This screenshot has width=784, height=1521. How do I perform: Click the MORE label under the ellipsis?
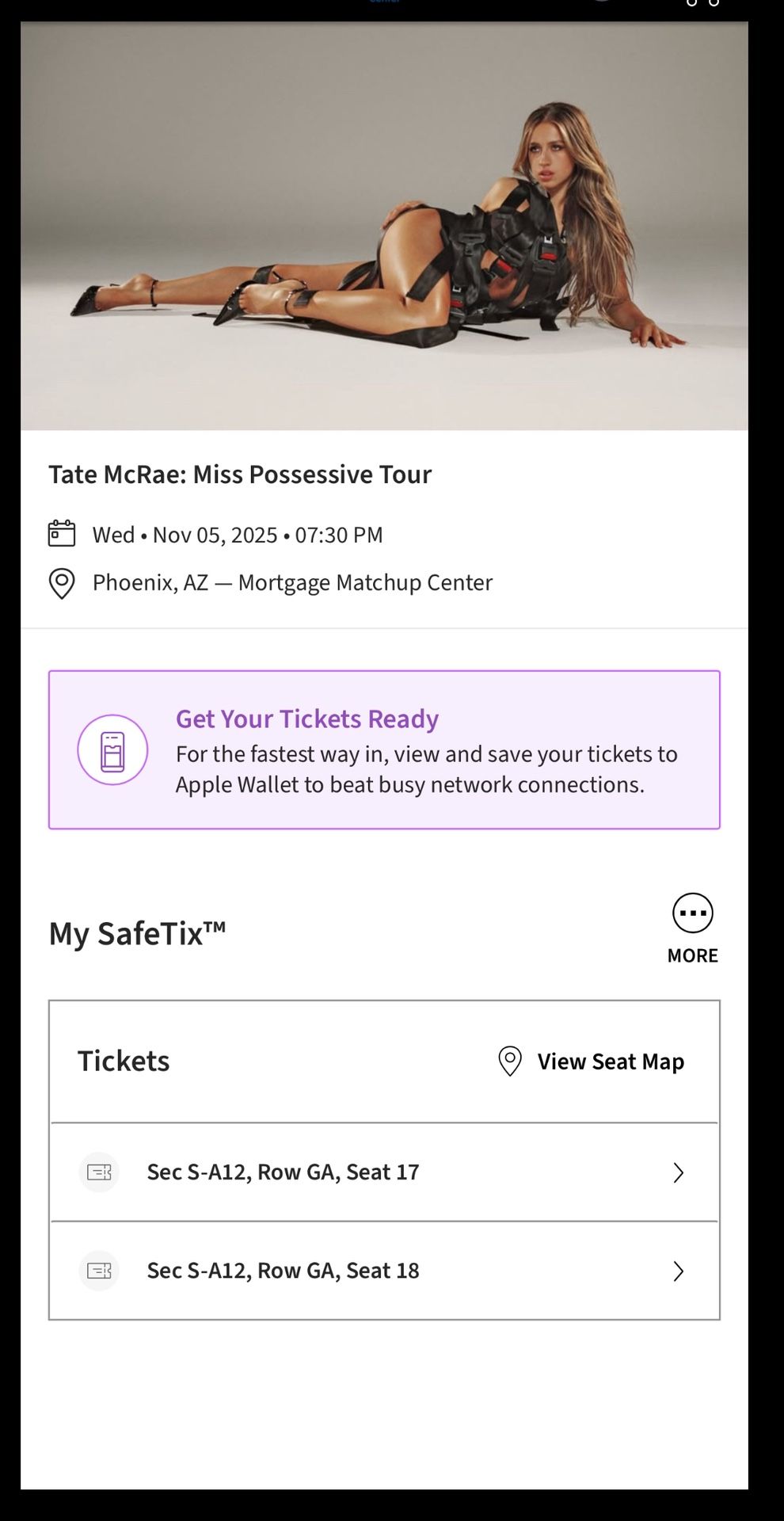(692, 955)
